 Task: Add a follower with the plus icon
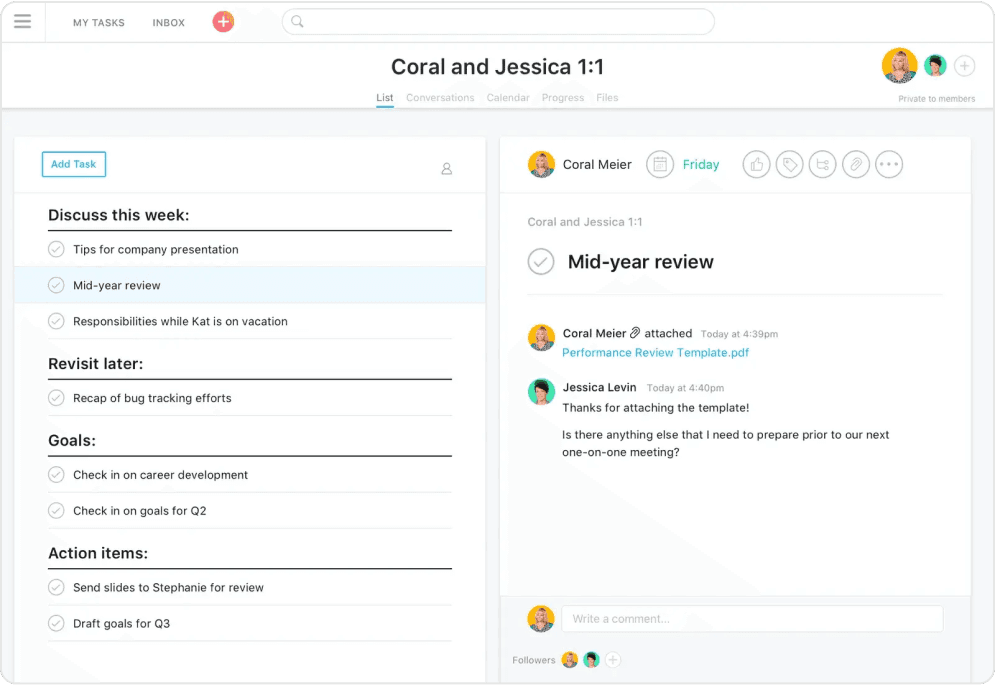point(613,660)
